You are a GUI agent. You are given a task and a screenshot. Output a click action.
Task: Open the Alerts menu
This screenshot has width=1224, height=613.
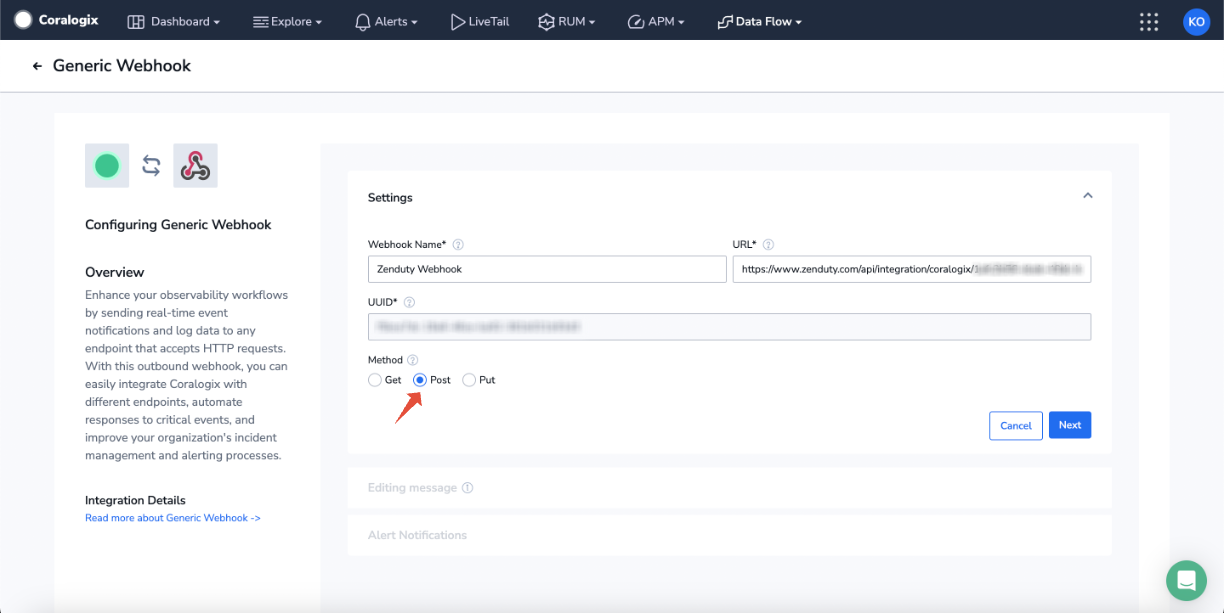pos(386,21)
